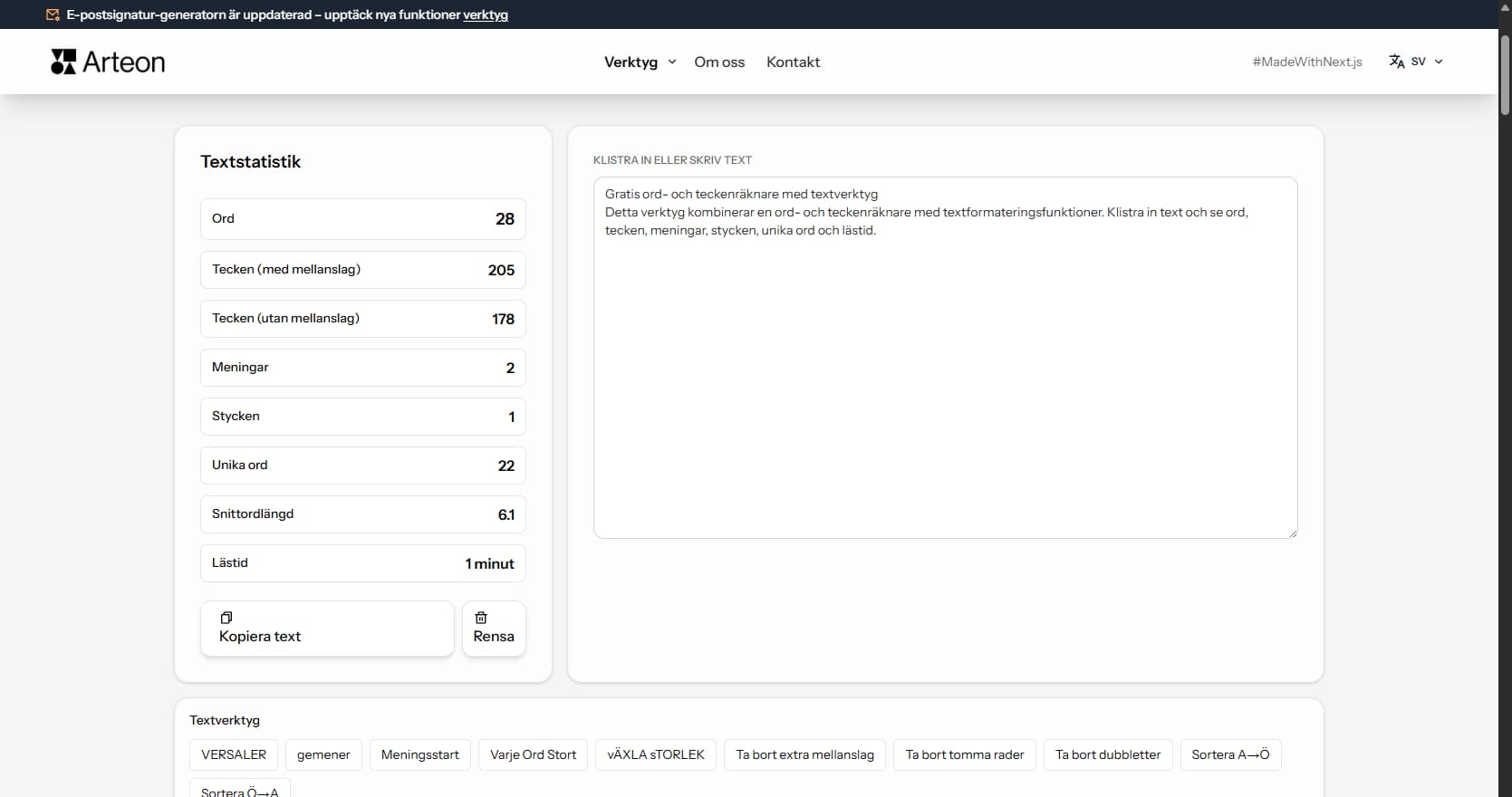Apply VERSALER uppercase conversion
The height and width of the screenshot is (797, 1512).
pyautogui.click(x=234, y=754)
